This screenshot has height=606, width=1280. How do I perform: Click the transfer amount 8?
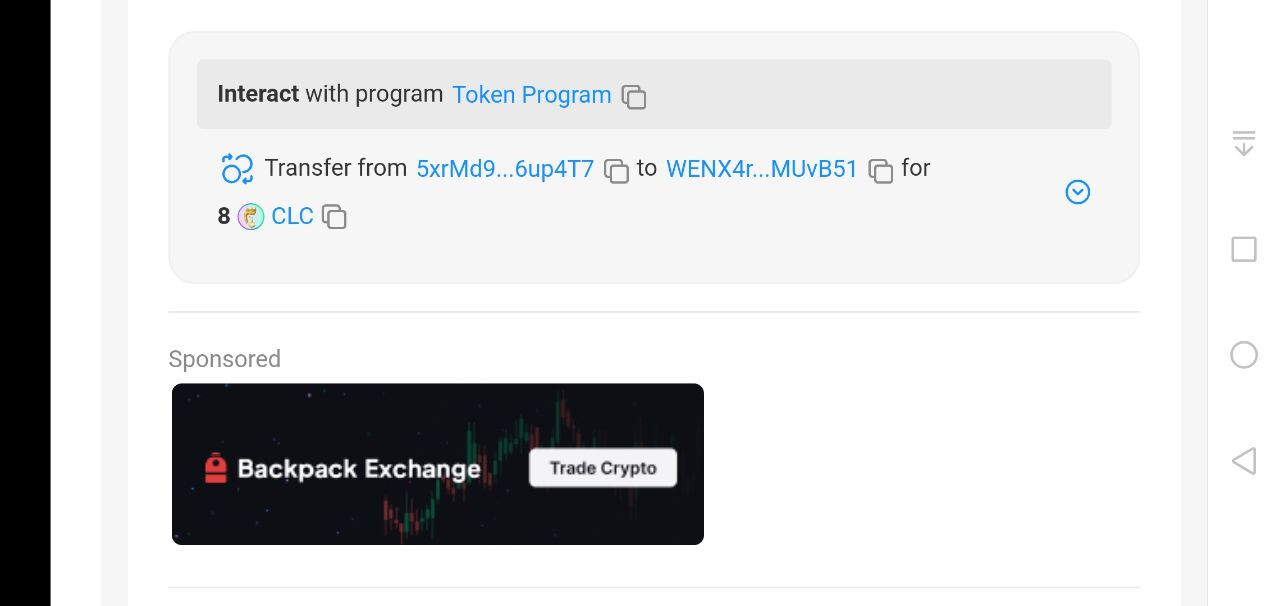coord(224,216)
